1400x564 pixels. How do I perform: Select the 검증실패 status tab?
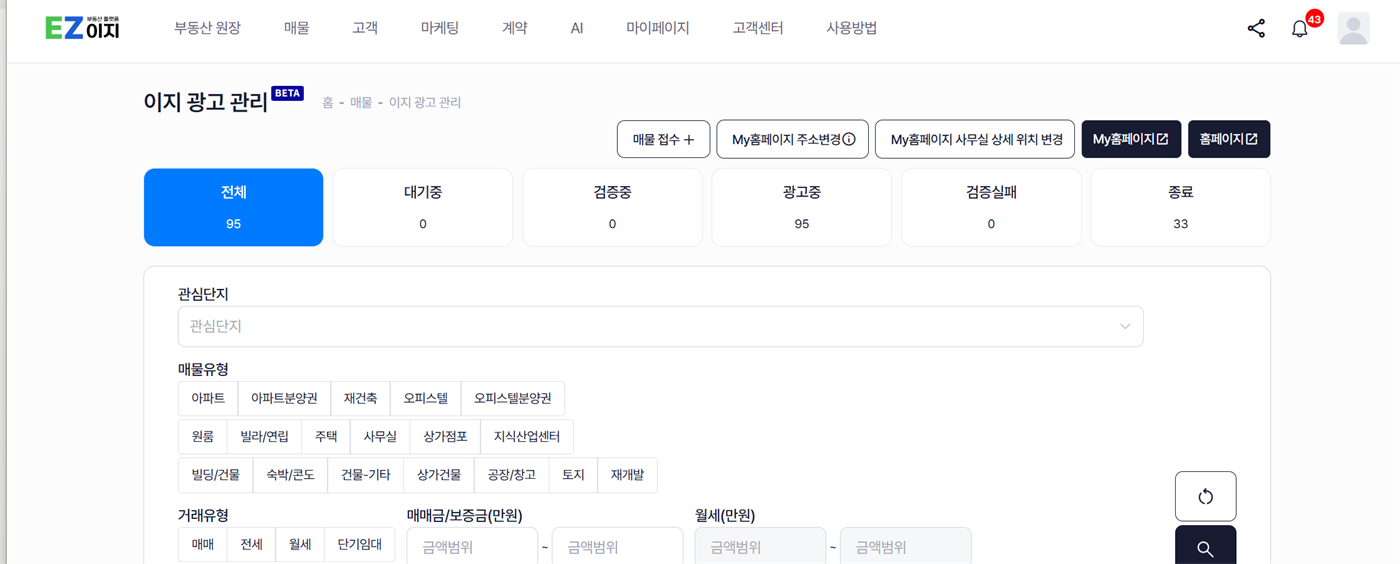click(991, 207)
